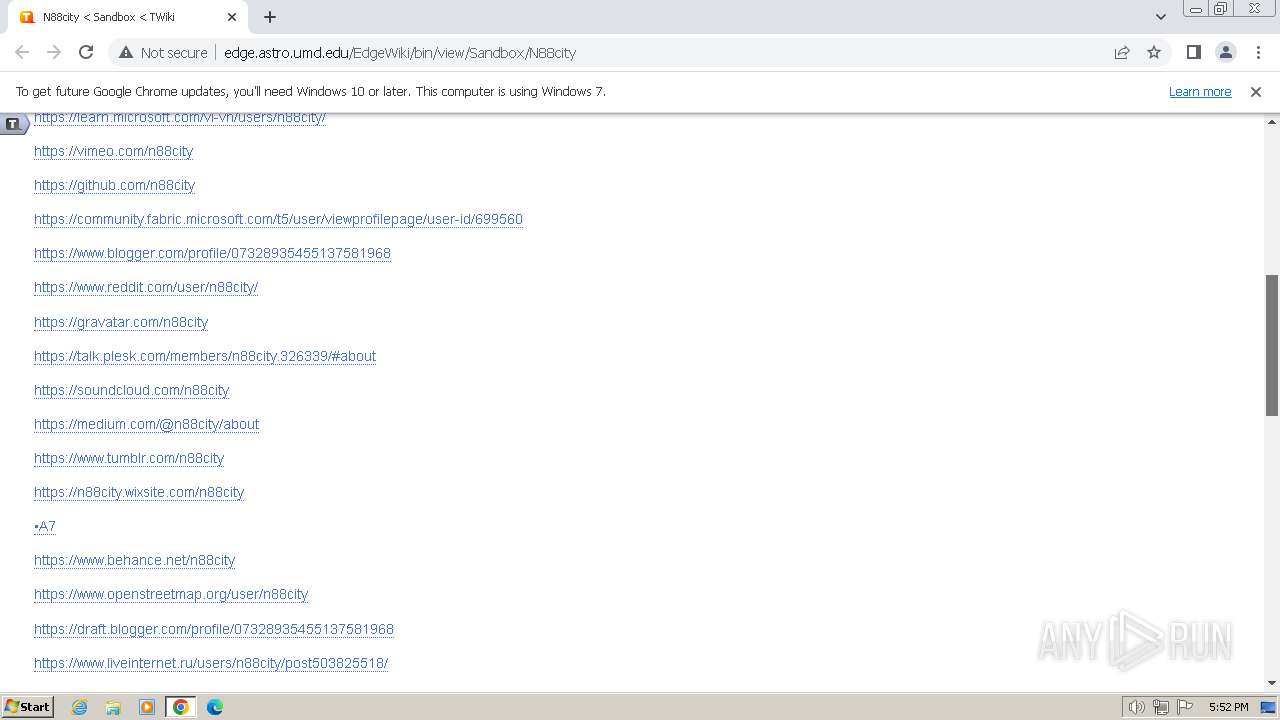The height and width of the screenshot is (720, 1280).
Task: Open the side panel icon
Action: pos(1193,52)
